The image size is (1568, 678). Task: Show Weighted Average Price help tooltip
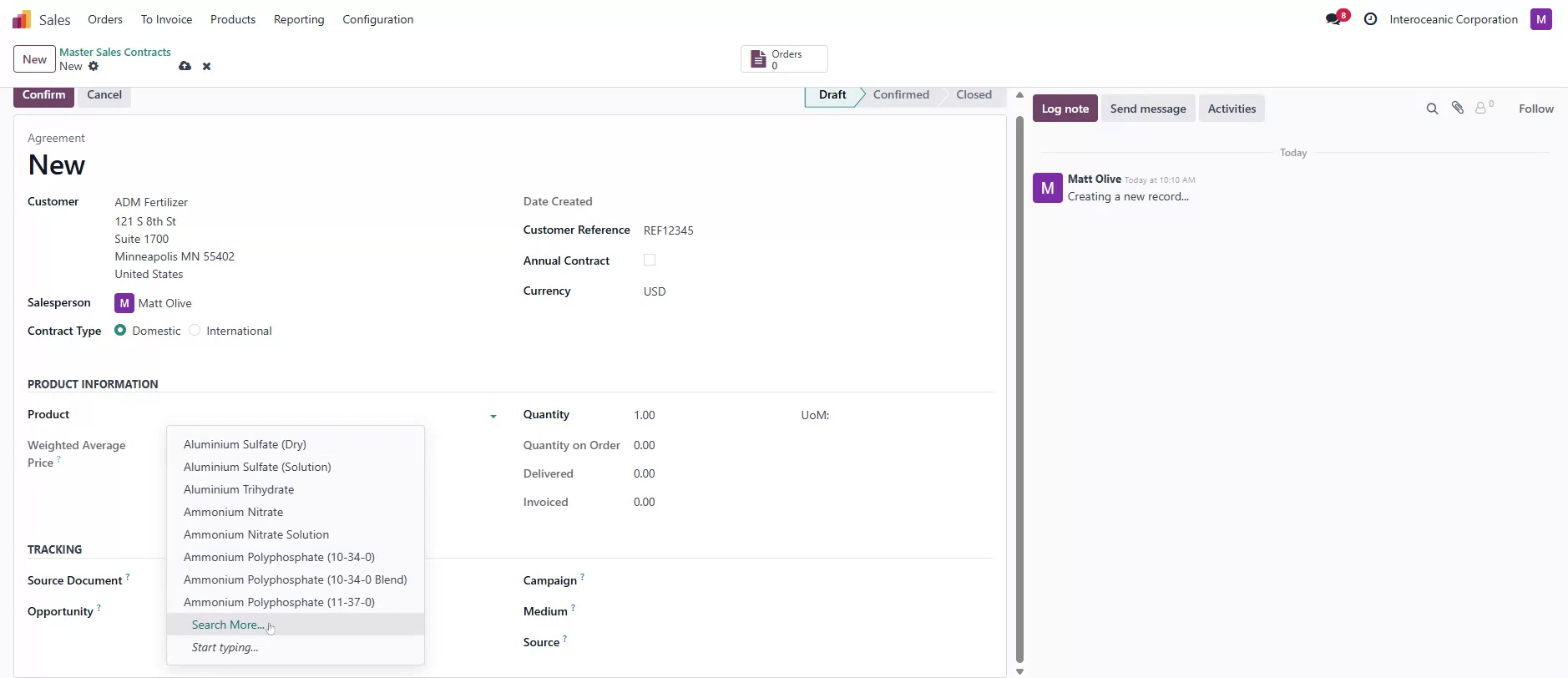58,459
